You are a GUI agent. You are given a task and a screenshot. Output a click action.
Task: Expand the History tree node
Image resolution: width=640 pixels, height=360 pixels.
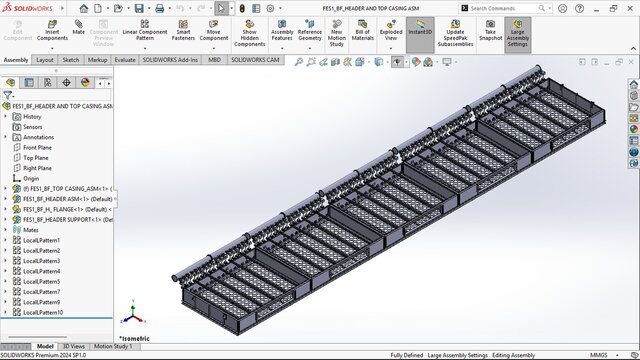point(5,116)
